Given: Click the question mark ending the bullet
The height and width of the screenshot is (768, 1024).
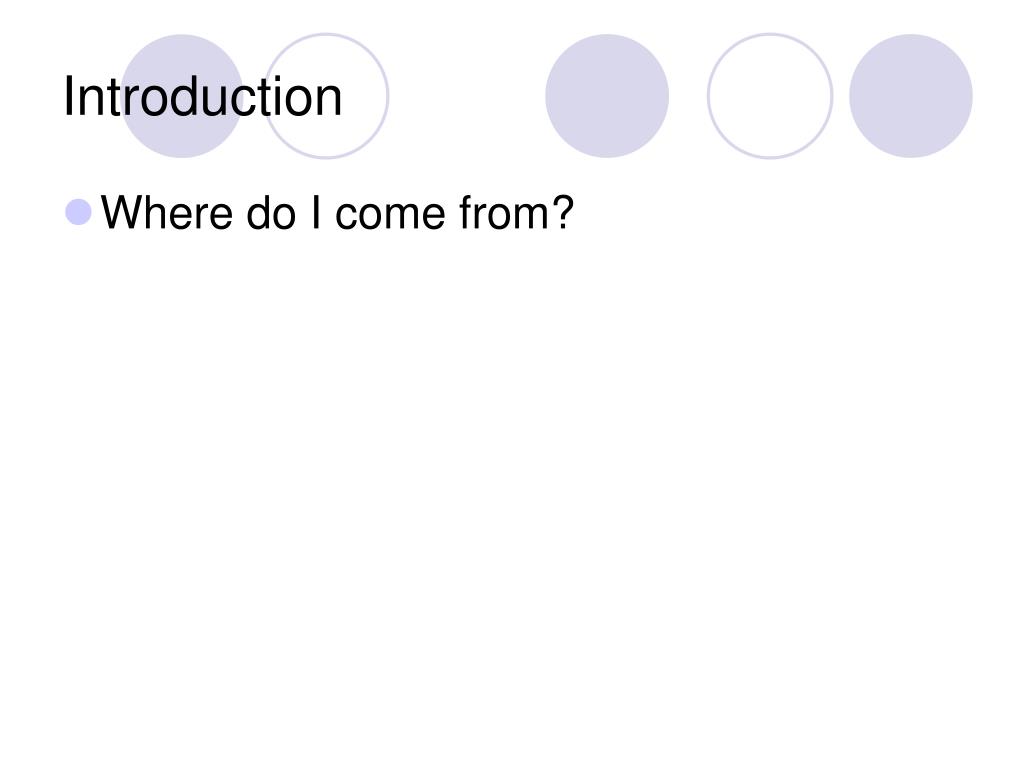Looking at the screenshot, I should (562, 212).
